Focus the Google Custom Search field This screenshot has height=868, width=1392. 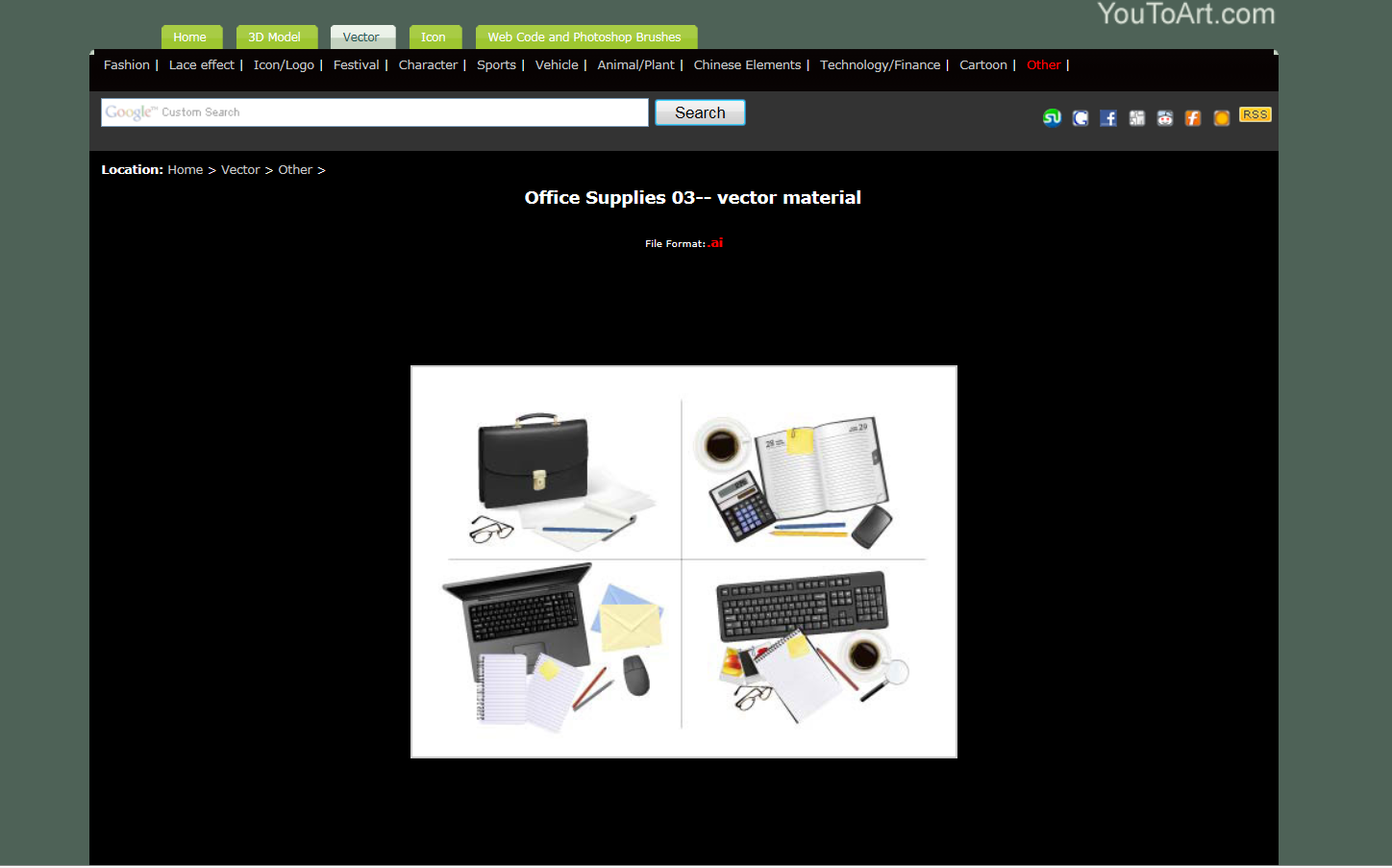[x=375, y=112]
